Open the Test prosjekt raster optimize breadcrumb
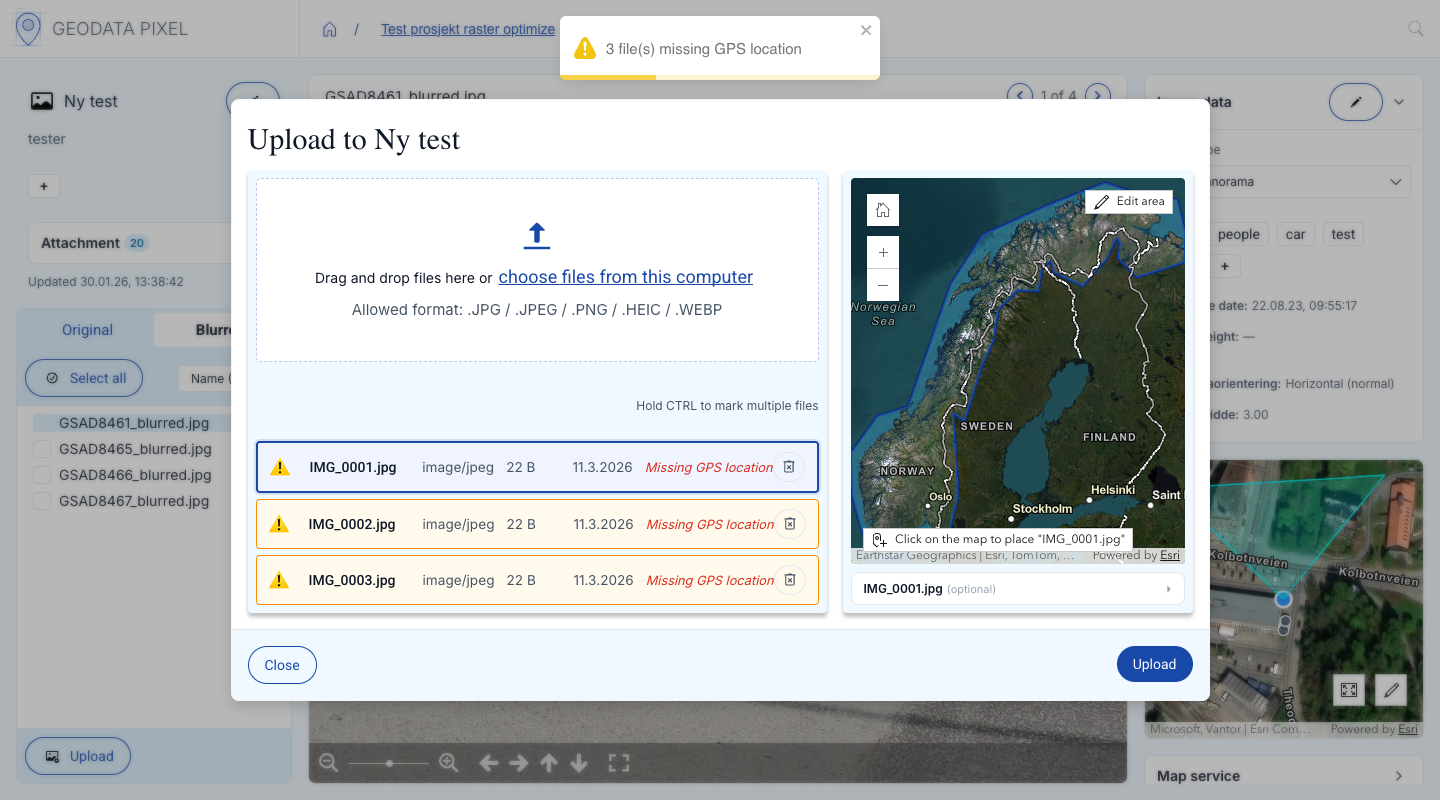This screenshot has width=1440, height=800. tap(468, 29)
